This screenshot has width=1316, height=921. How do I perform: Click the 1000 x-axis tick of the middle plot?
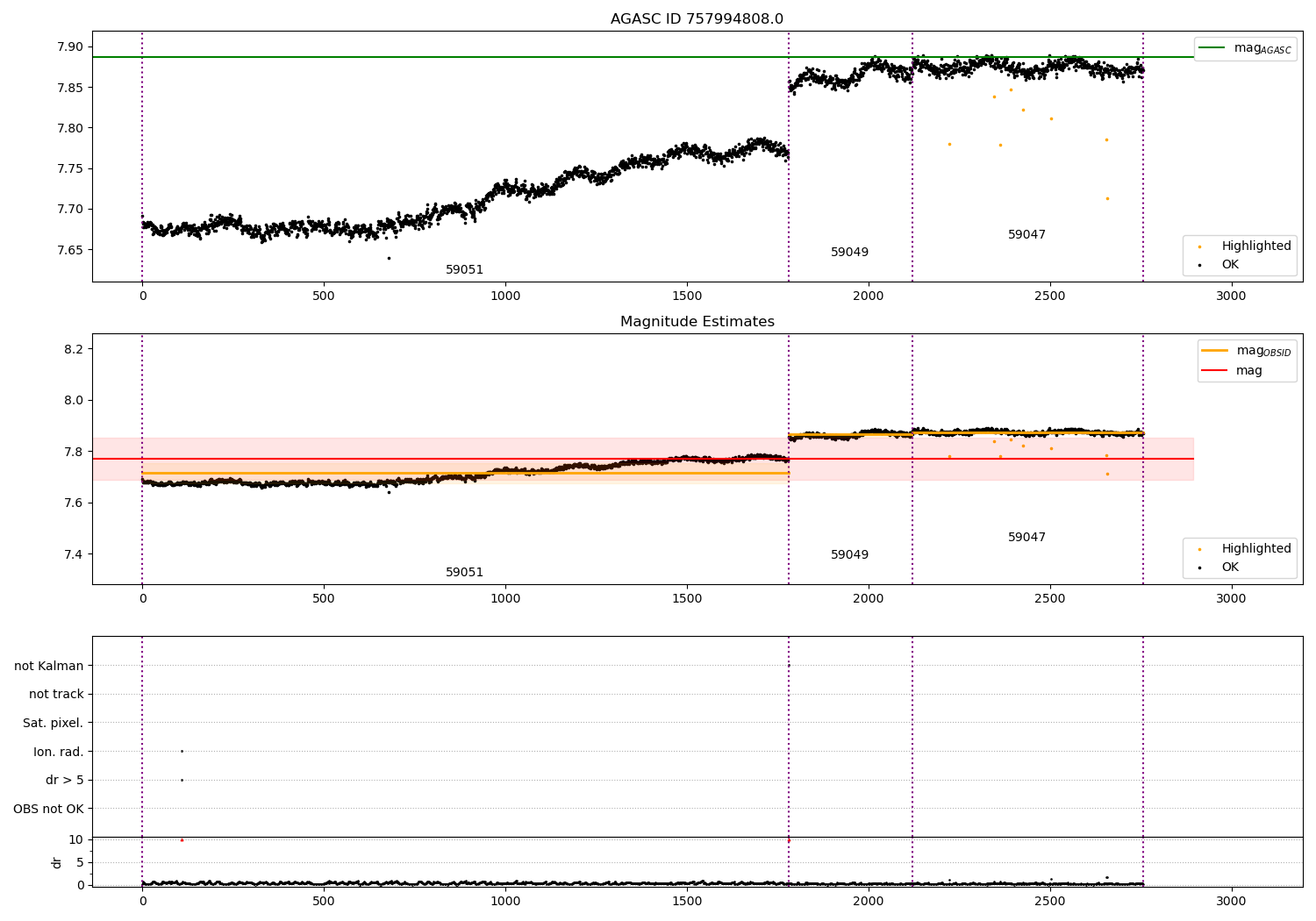point(505,599)
